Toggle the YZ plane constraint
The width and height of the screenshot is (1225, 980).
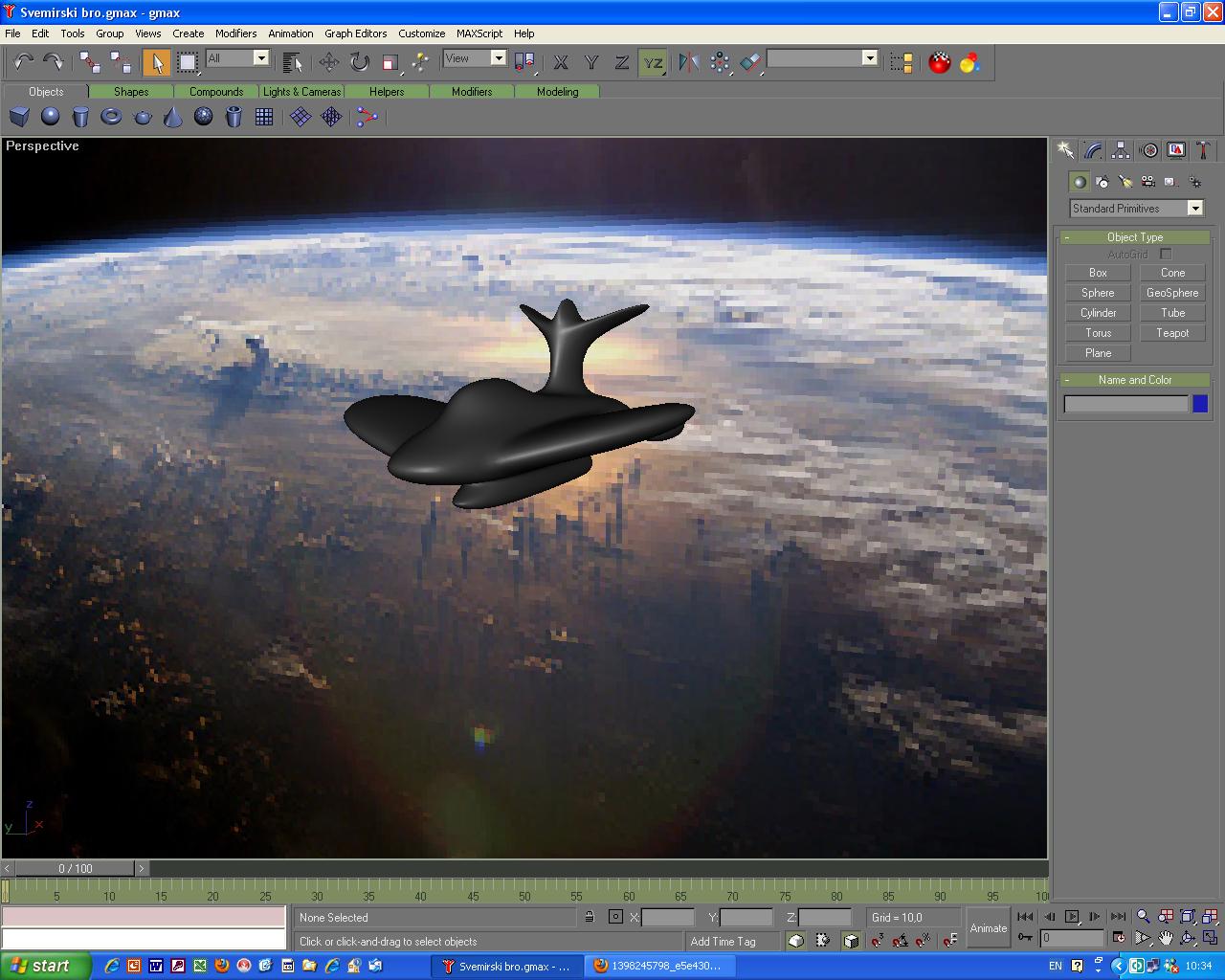tap(653, 62)
